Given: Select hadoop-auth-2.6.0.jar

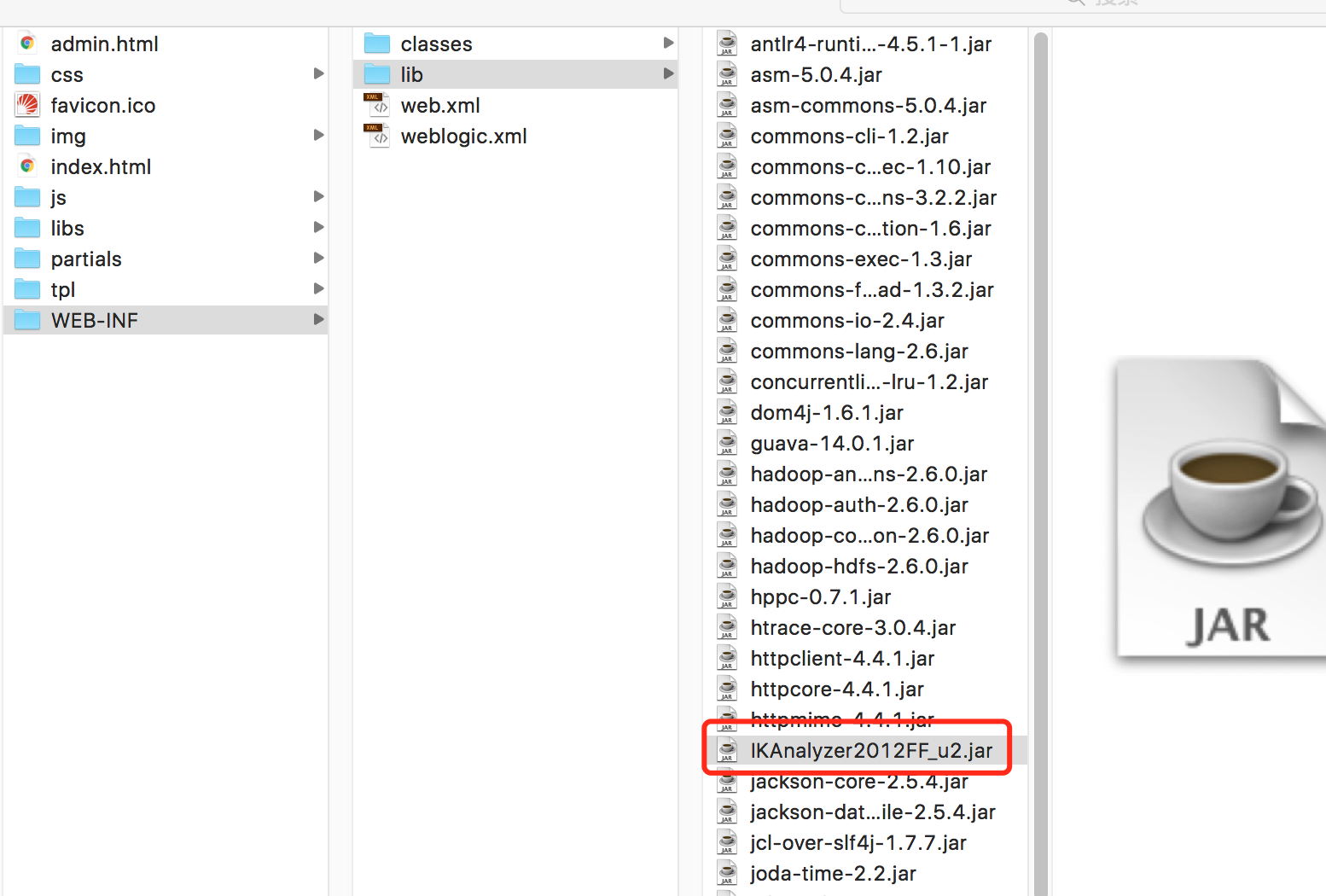Looking at the screenshot, I should point(859,504).
